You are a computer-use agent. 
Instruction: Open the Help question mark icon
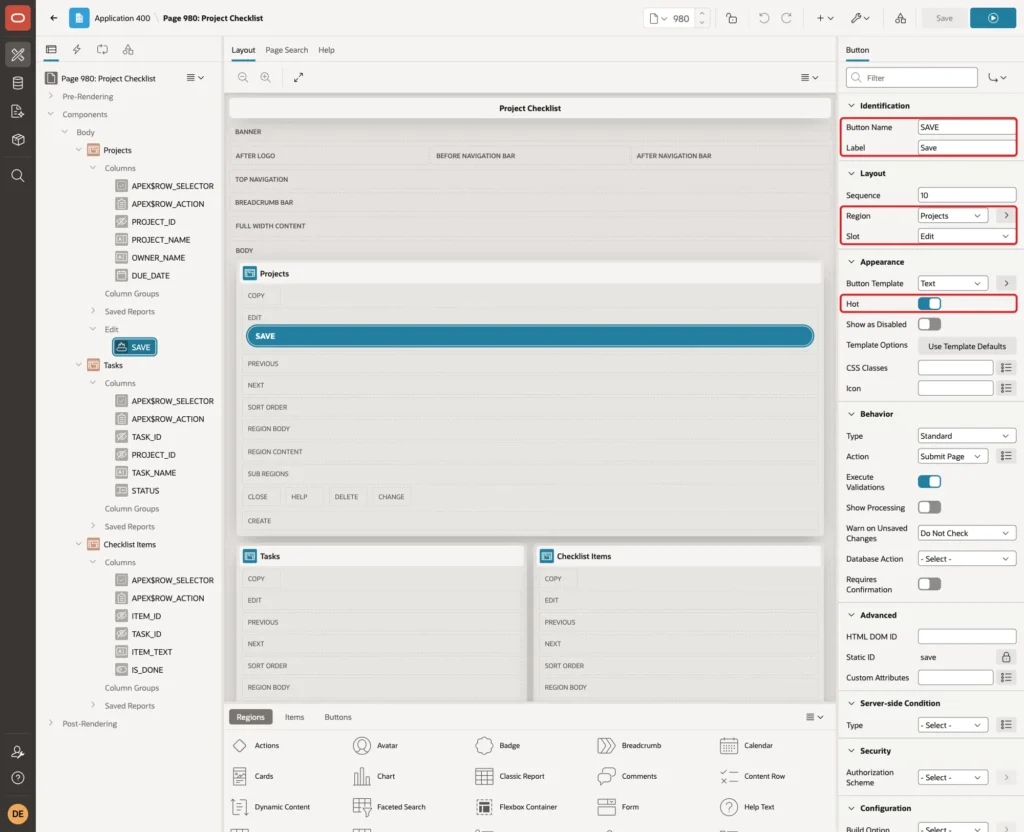pos(18,778)
